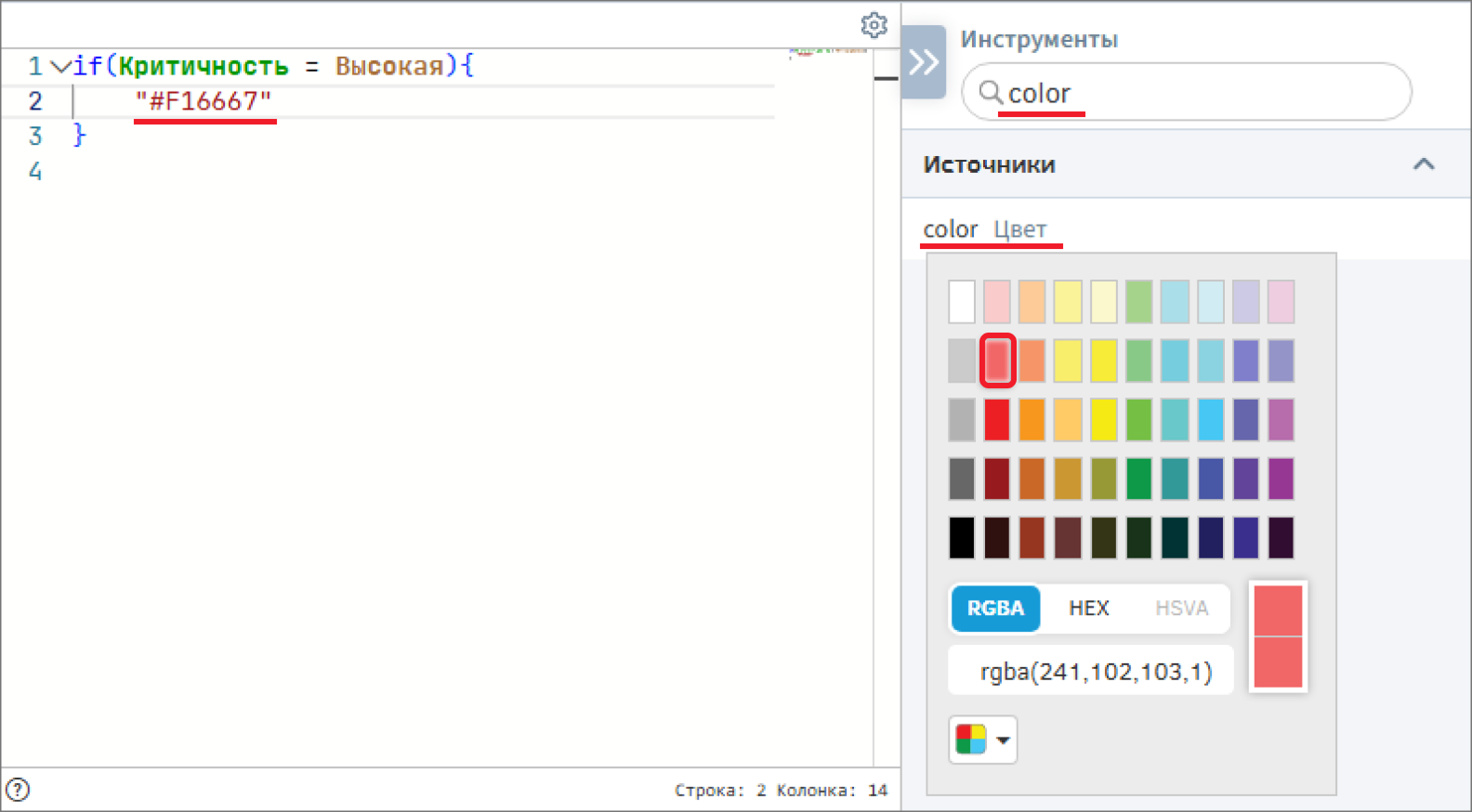The image size is (1472, 812).
Task: Pick the light pink swatch in top row
Action: tap(997, 302)
